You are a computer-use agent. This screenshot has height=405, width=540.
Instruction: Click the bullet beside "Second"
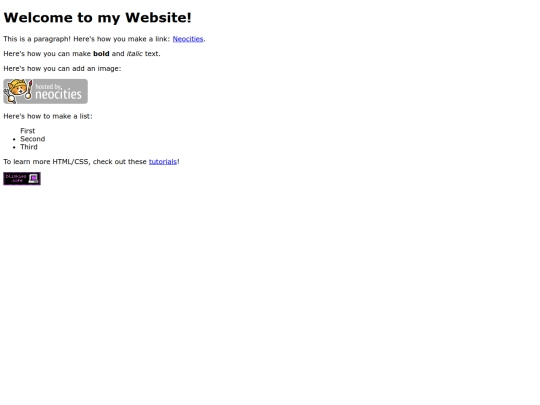[x=14, y=139]
